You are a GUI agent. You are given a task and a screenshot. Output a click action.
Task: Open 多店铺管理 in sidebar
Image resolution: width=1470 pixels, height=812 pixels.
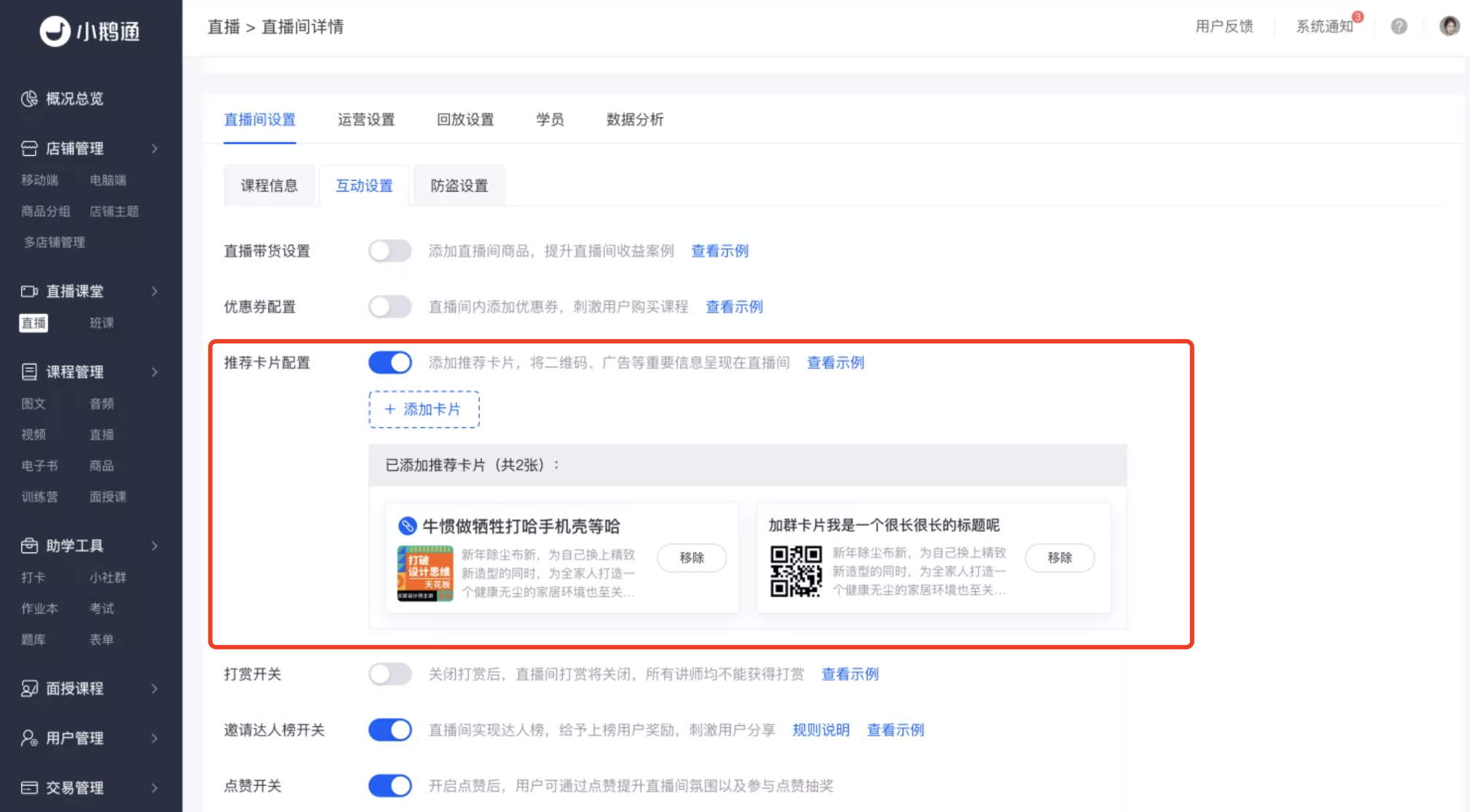[x=55, y=242]
